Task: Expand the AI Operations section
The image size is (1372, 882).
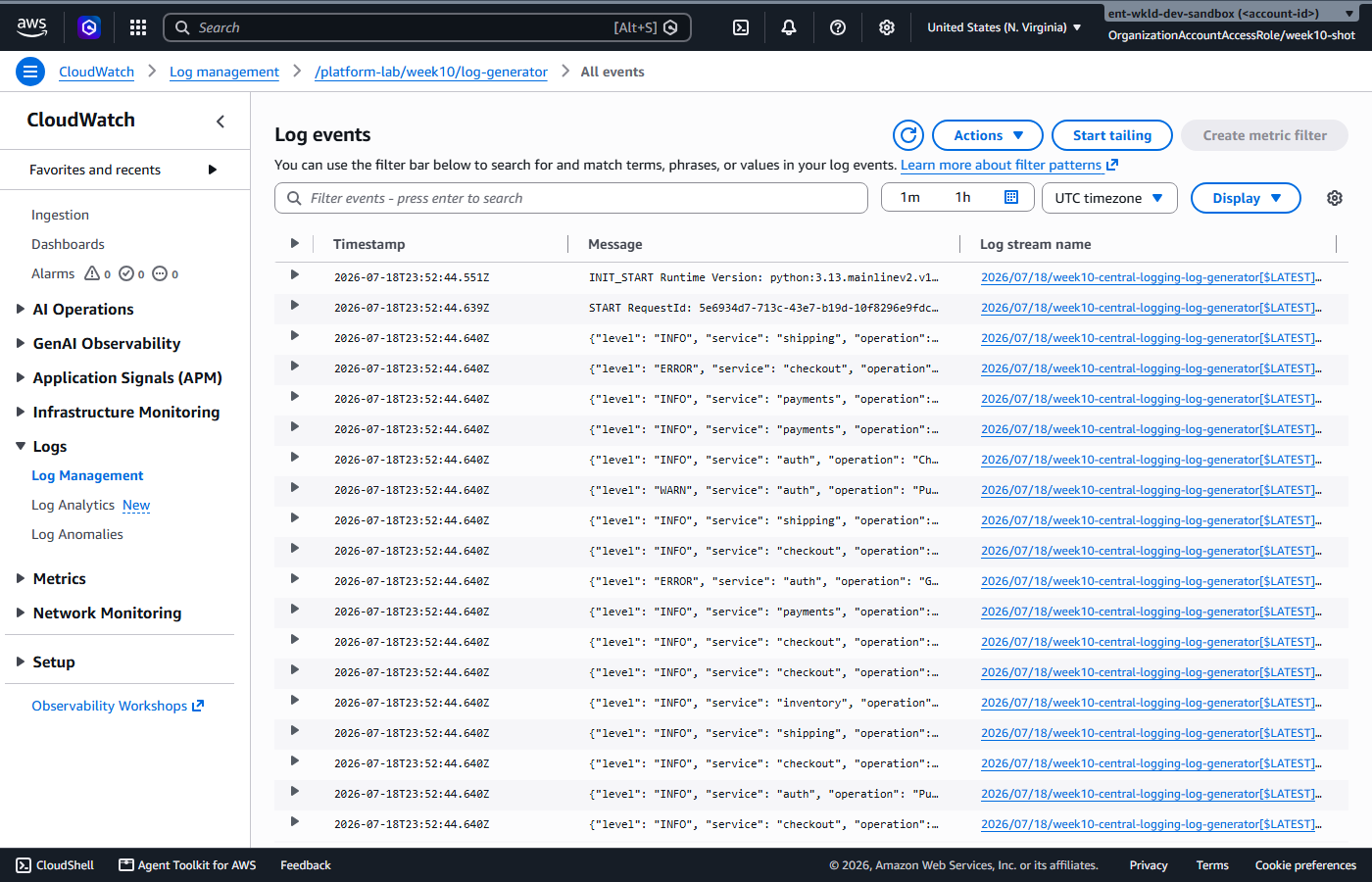Action: pos(21,309)
